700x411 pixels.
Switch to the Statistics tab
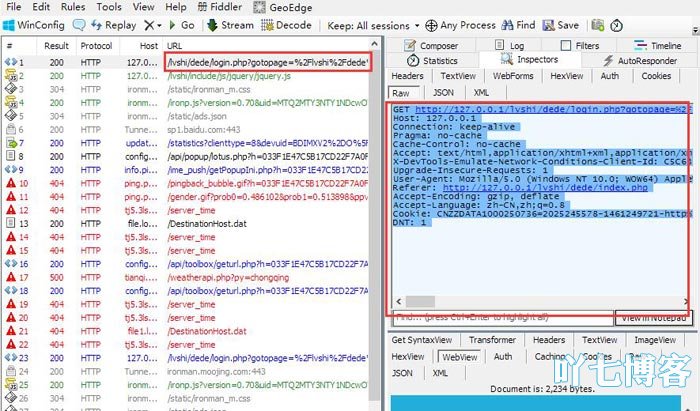(x=432, y=60)
